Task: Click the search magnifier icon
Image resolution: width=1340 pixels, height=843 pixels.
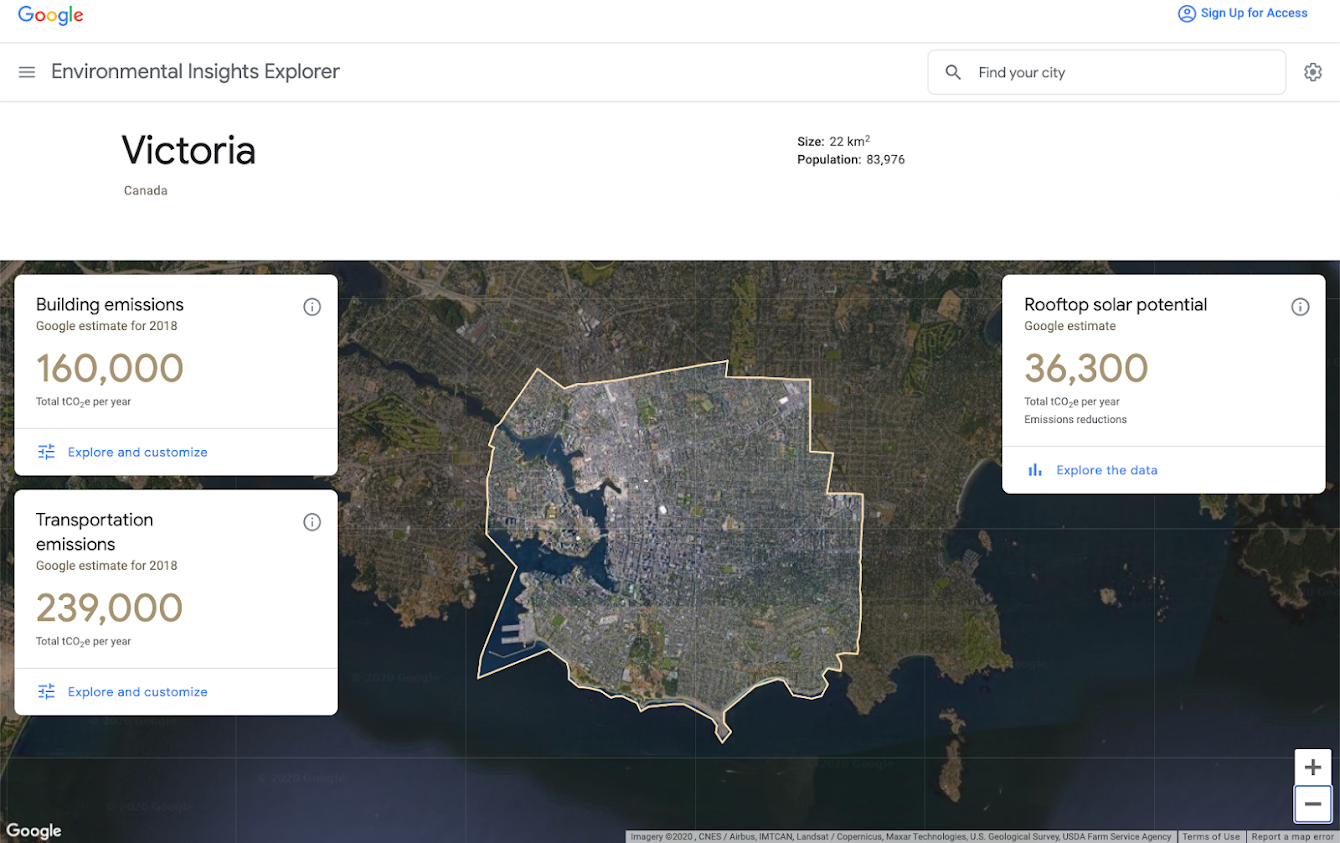Action: pos(953,72)
